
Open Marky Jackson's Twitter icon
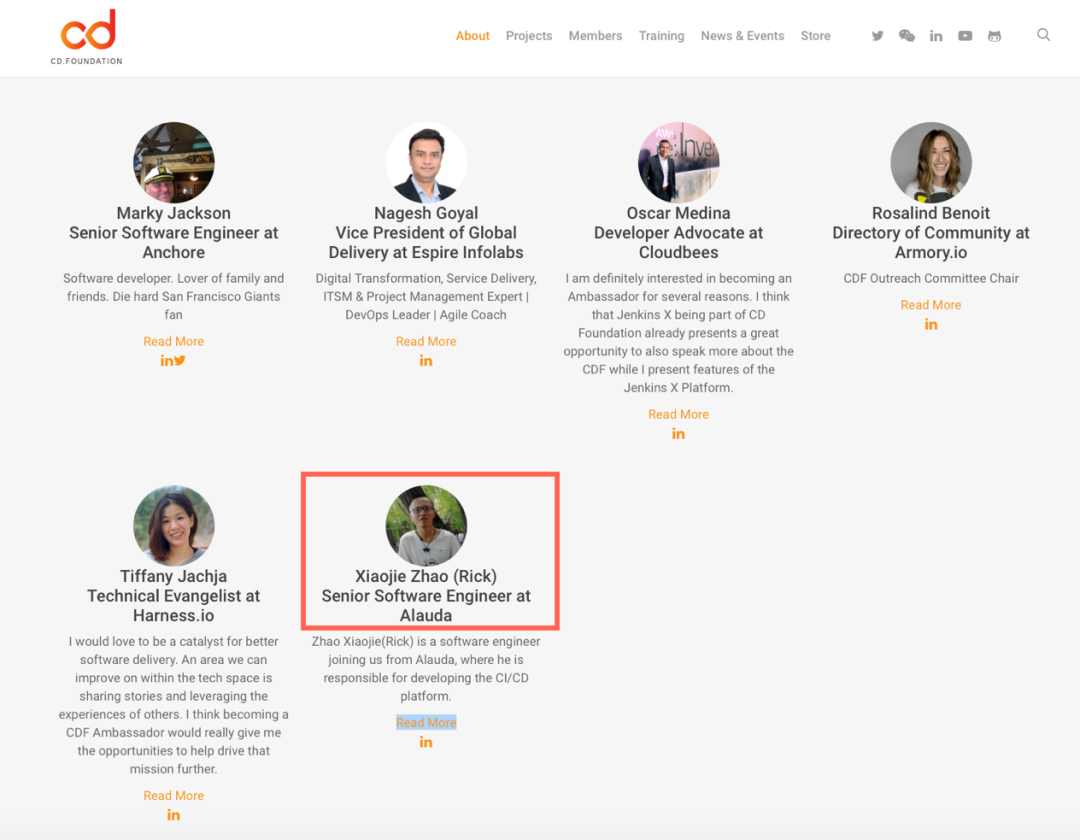180,361
